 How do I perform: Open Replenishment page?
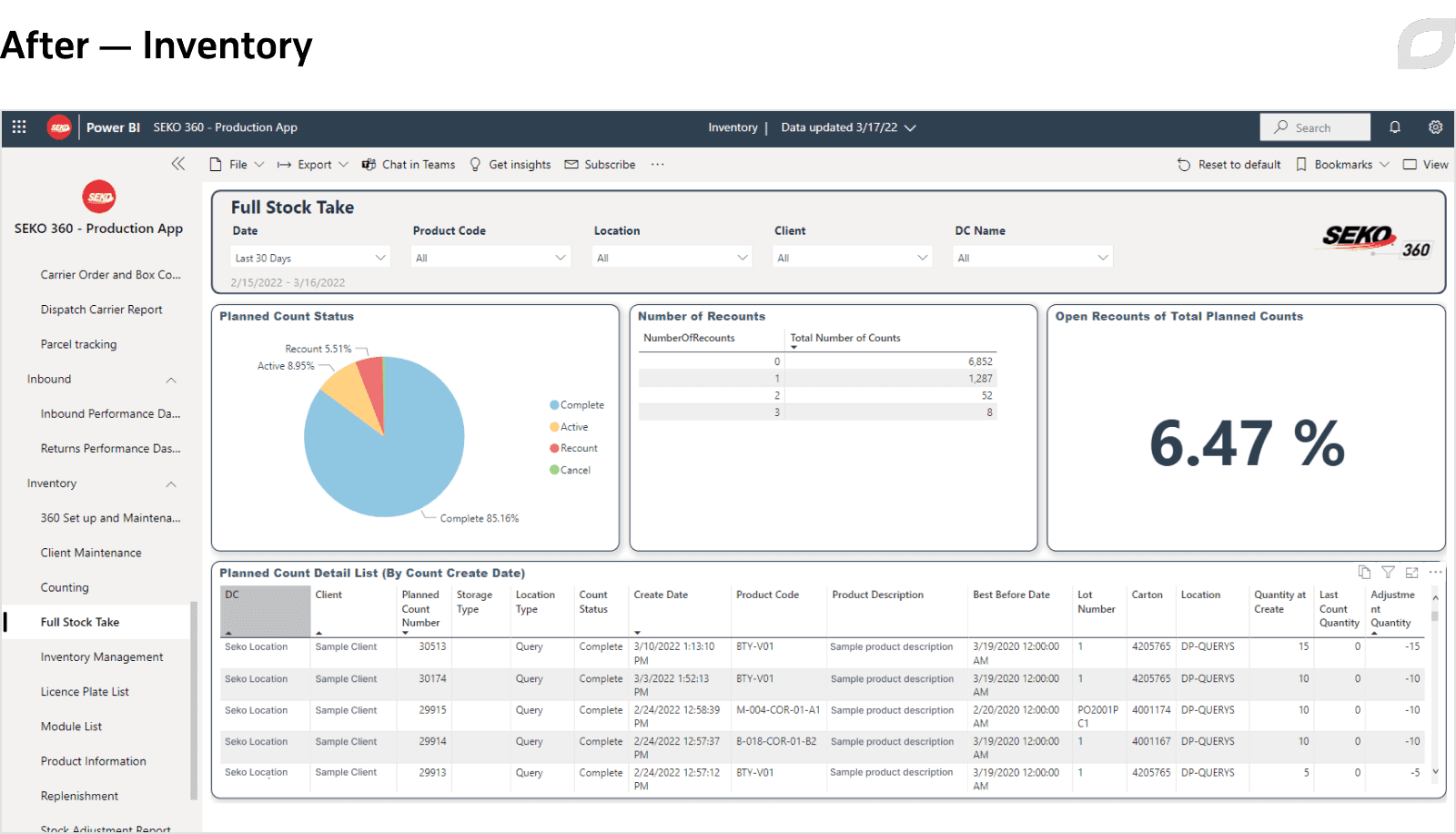(x=79, y=796)
